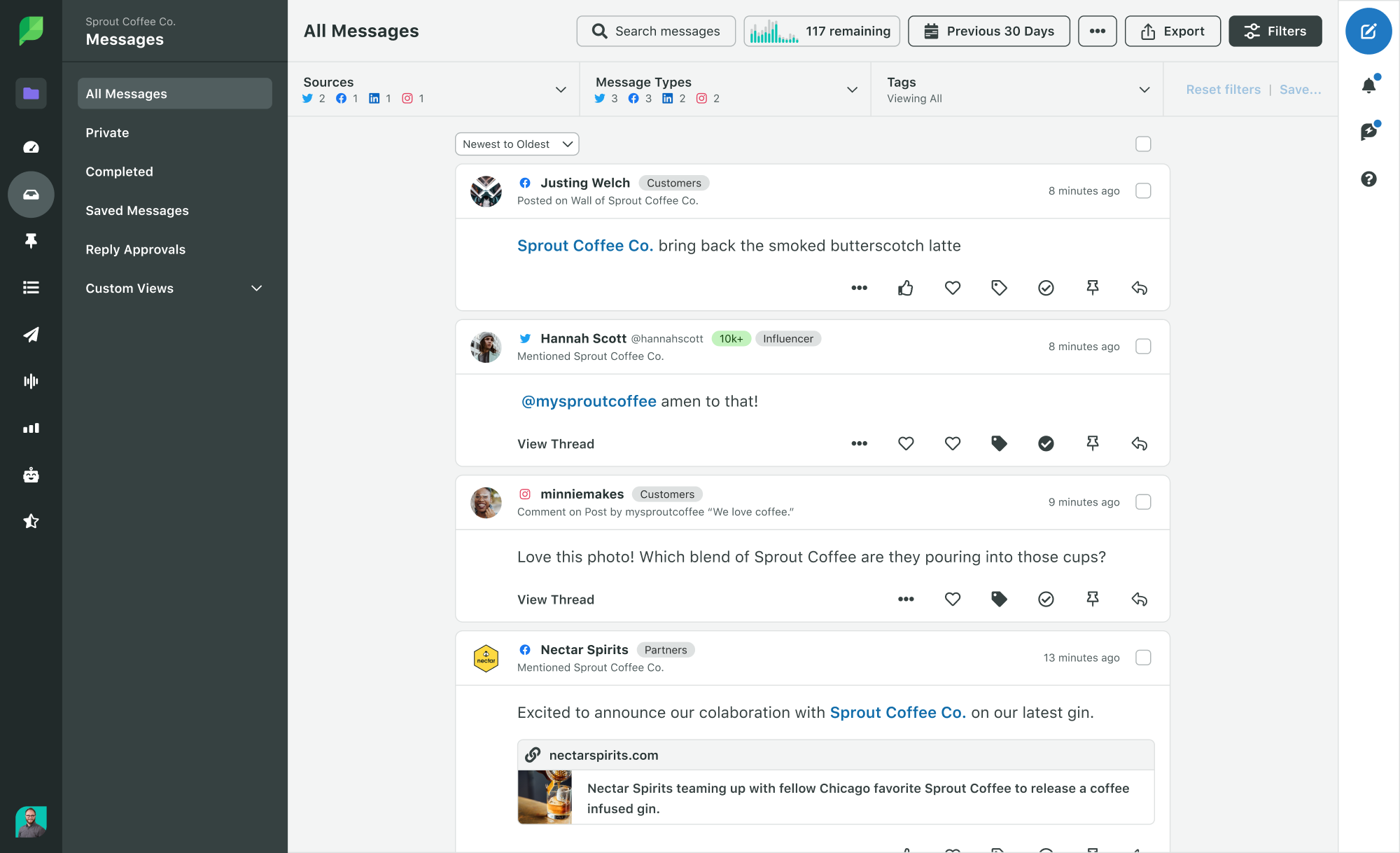Click Save filters link
1400x853 pixels.
[x=1298, y=89]
